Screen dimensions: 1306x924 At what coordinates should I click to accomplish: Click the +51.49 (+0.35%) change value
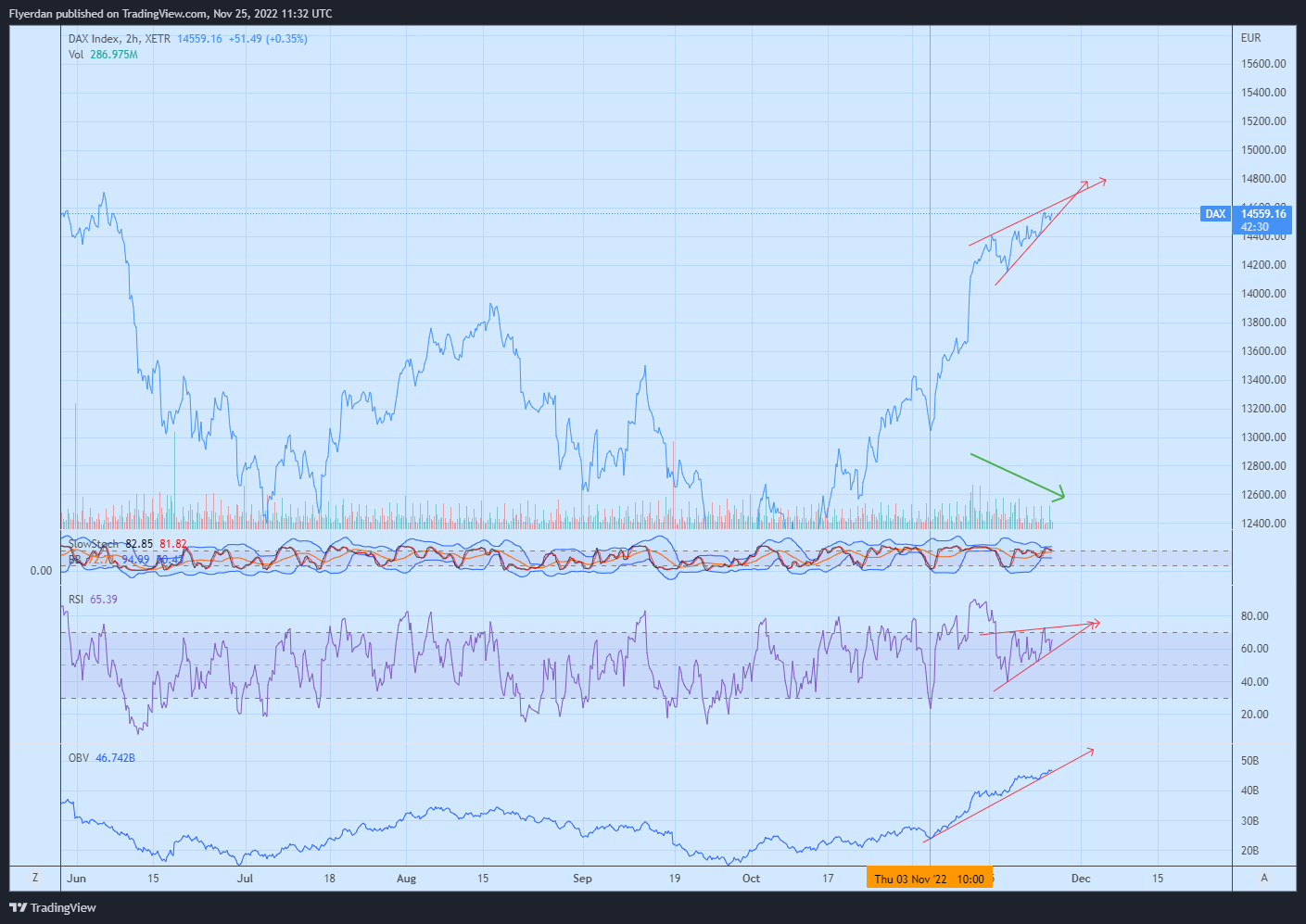[x=268, y=39]
